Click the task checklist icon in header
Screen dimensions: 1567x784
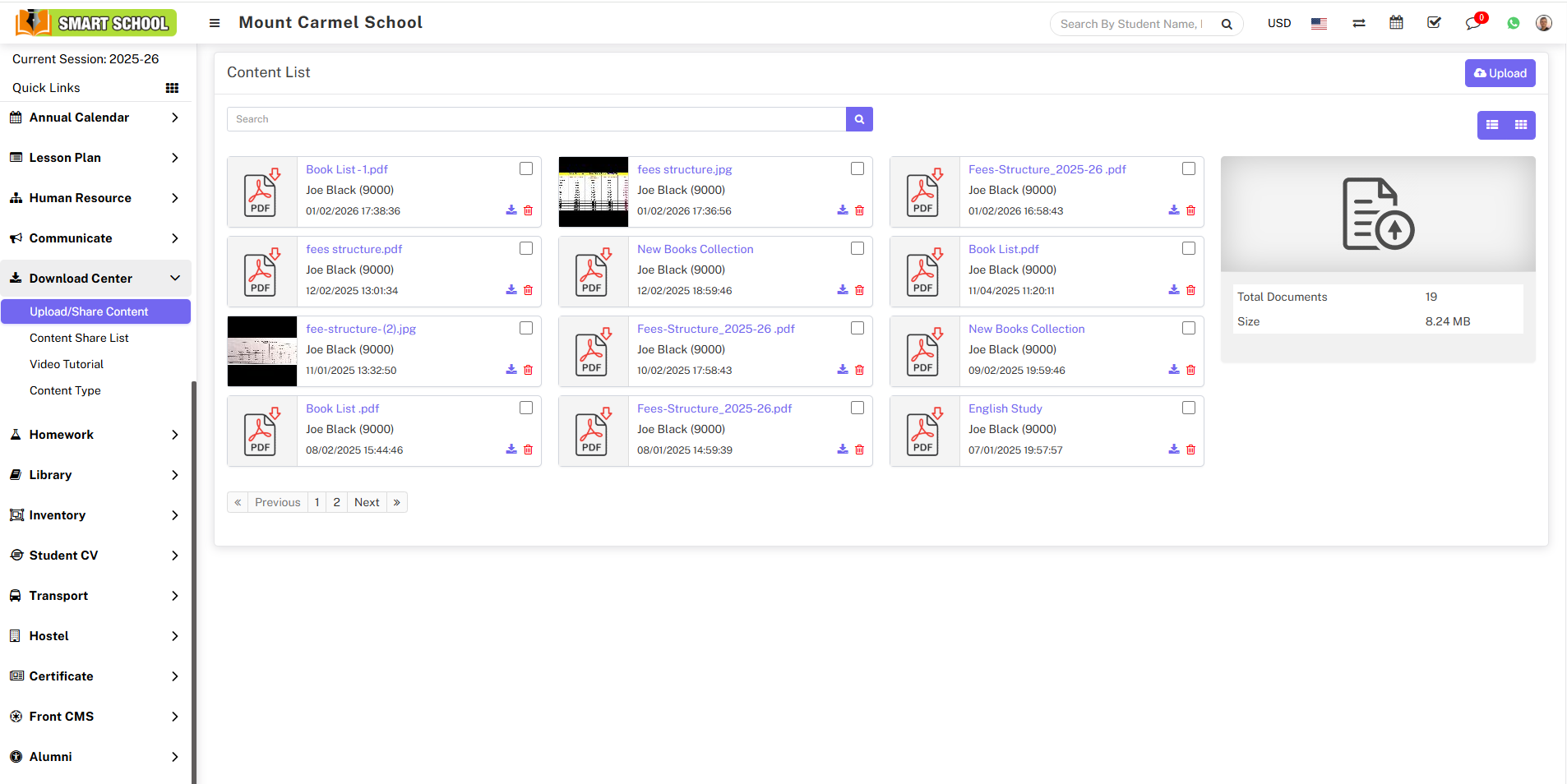click(x=1434, y=23)
